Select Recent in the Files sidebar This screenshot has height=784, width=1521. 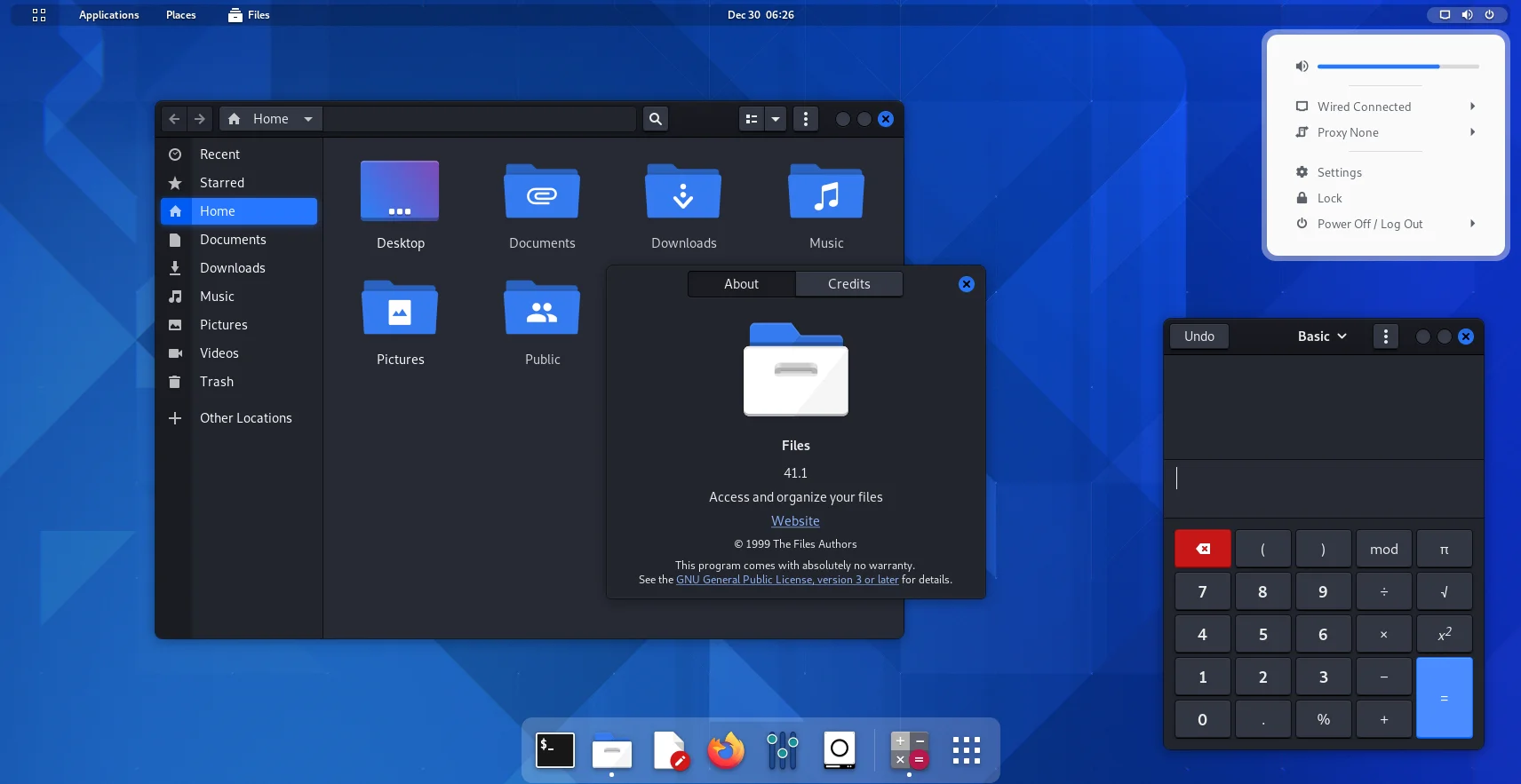(x=238, y=154)
